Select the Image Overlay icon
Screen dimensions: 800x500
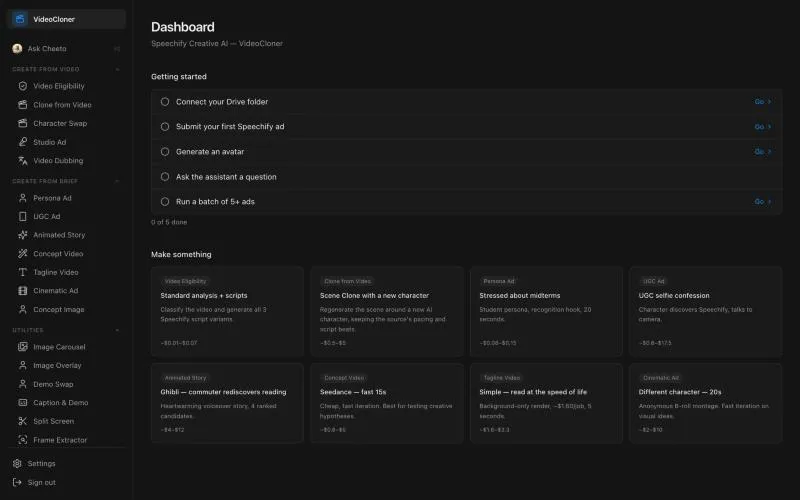22,365
